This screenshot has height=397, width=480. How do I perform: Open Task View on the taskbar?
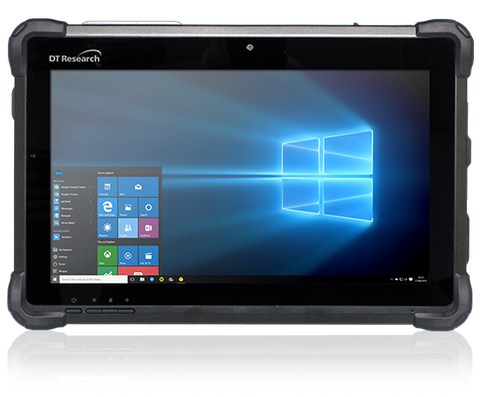pyautogui.click(x=133, y=279)
